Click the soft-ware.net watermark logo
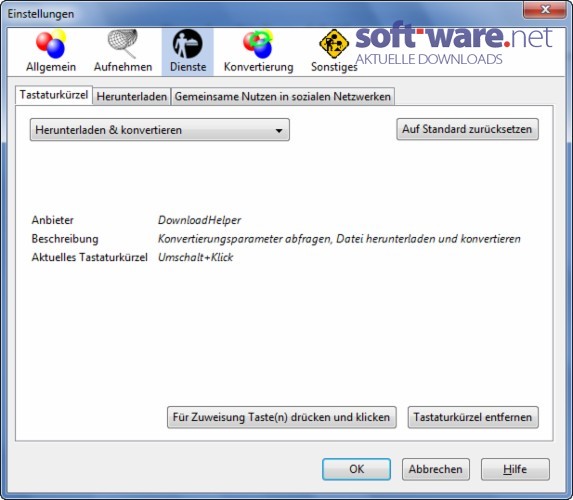This screenshot has height=500, width=573. point(454,44)
